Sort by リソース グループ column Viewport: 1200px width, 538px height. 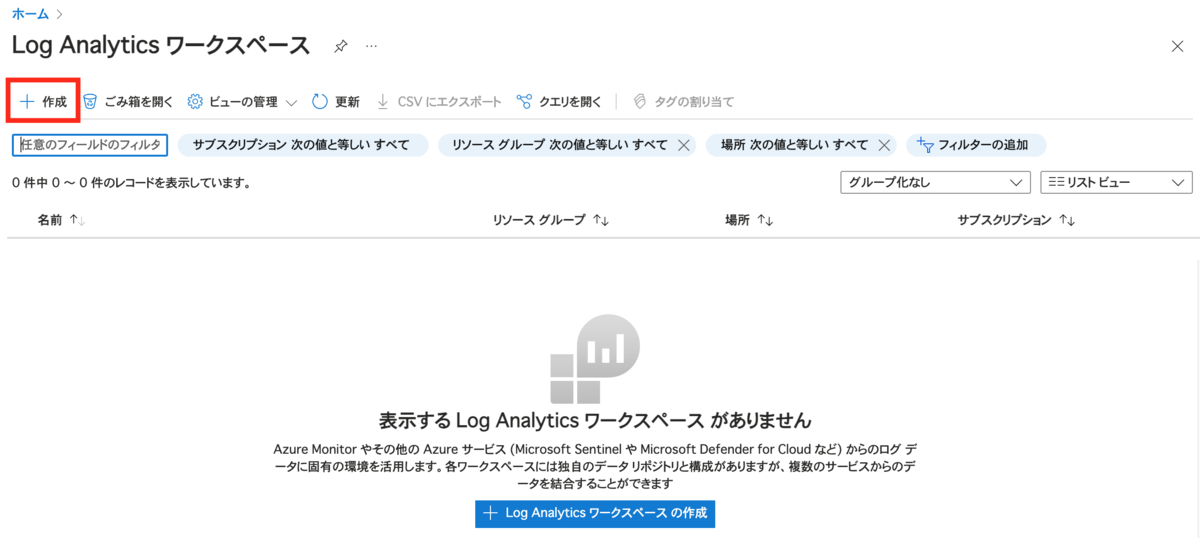coord(551,220)
